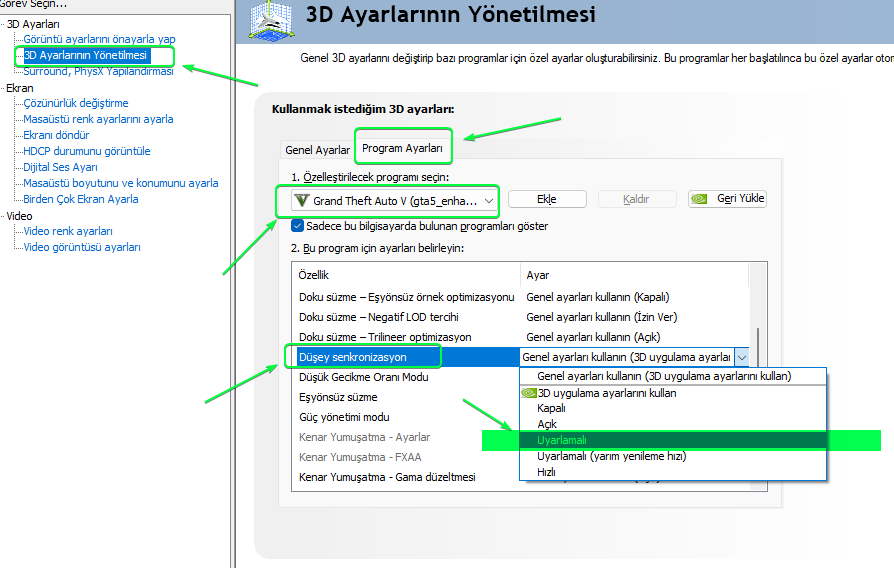Open Video görüntüsü ayarları page
Viewport: 894px width, 568px height.
click(x=82, y=247)
